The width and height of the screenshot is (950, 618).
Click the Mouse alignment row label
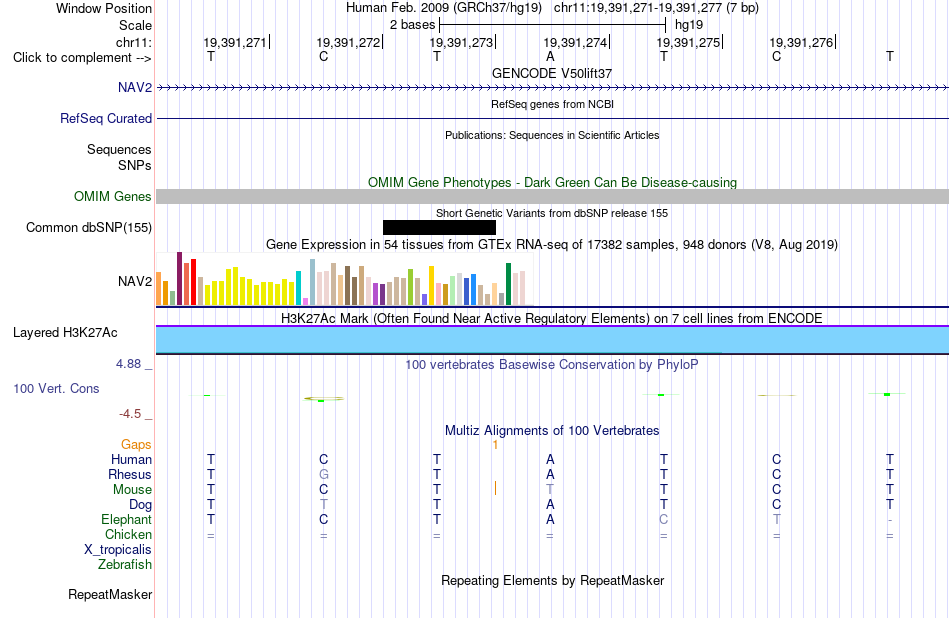(132, 490)
